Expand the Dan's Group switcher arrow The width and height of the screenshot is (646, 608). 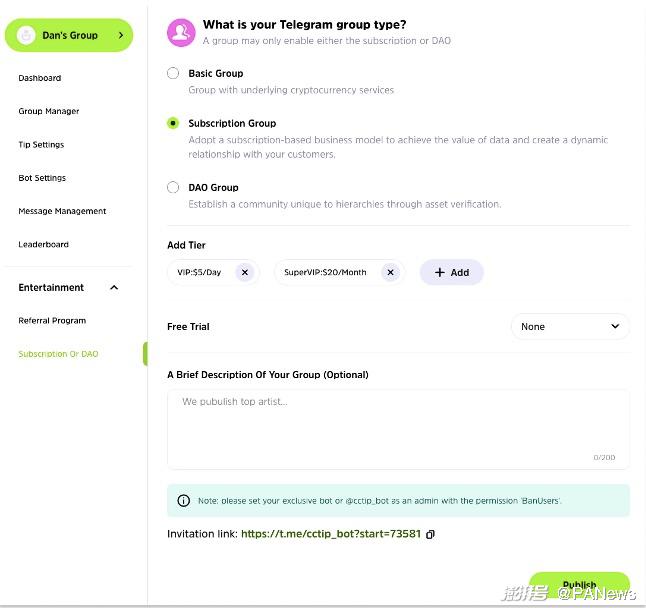click(x=121, y=35)
